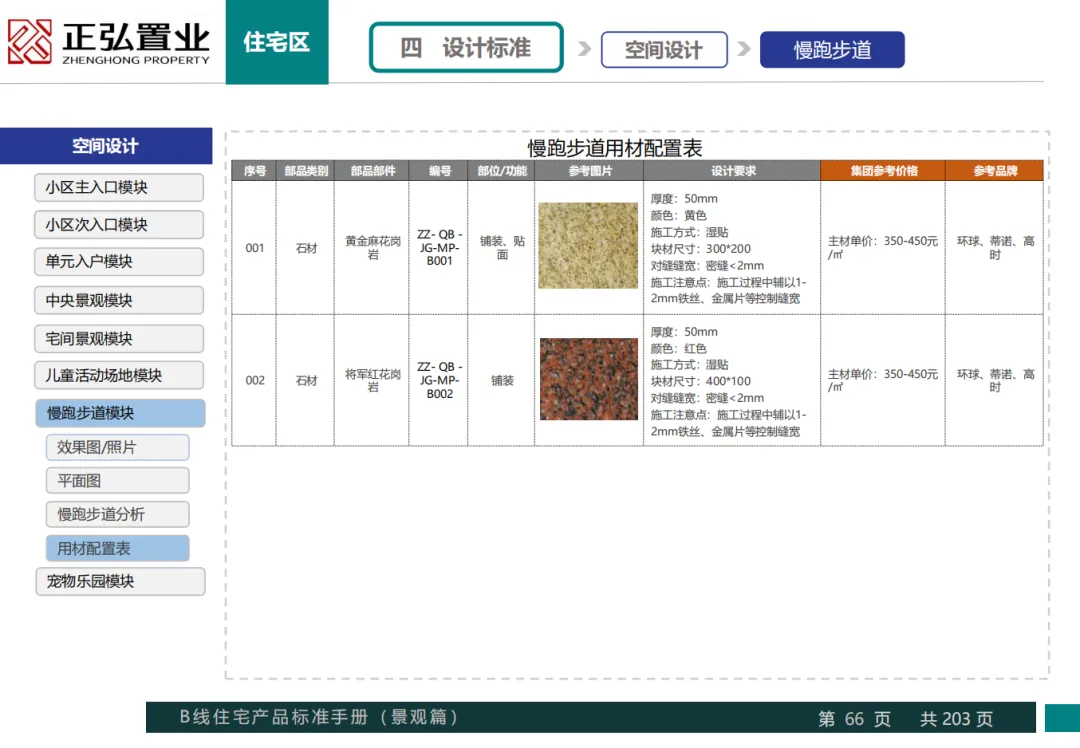
Task: Click the 001 row number cell
Action: (x=255, y=248)
